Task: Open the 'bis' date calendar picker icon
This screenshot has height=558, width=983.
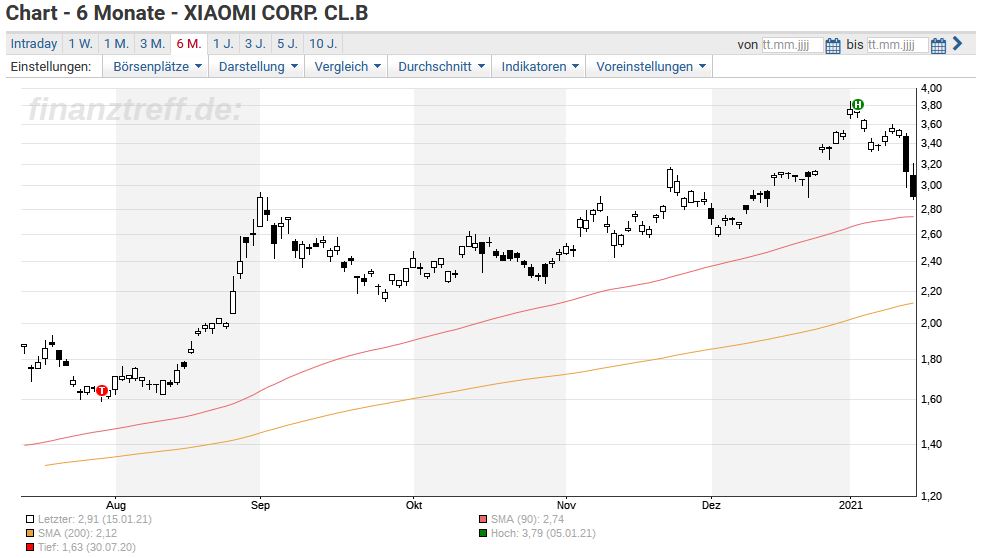Action: click(938, 45)
